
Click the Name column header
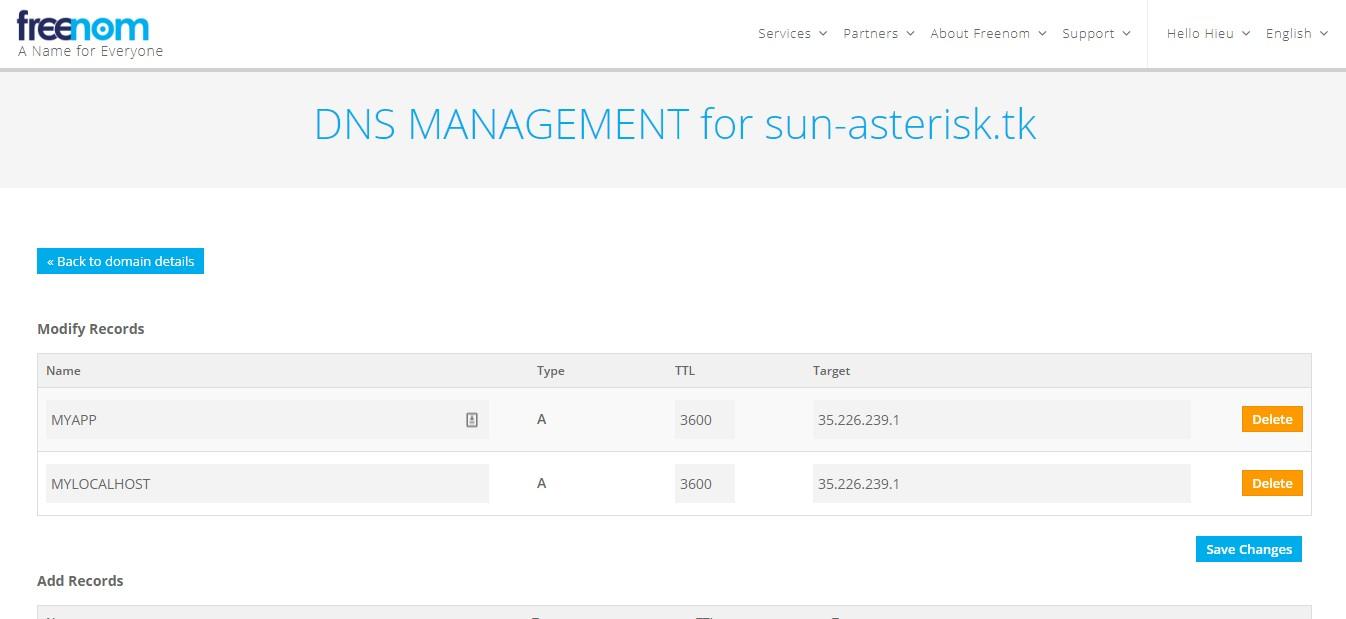point(63,370)
